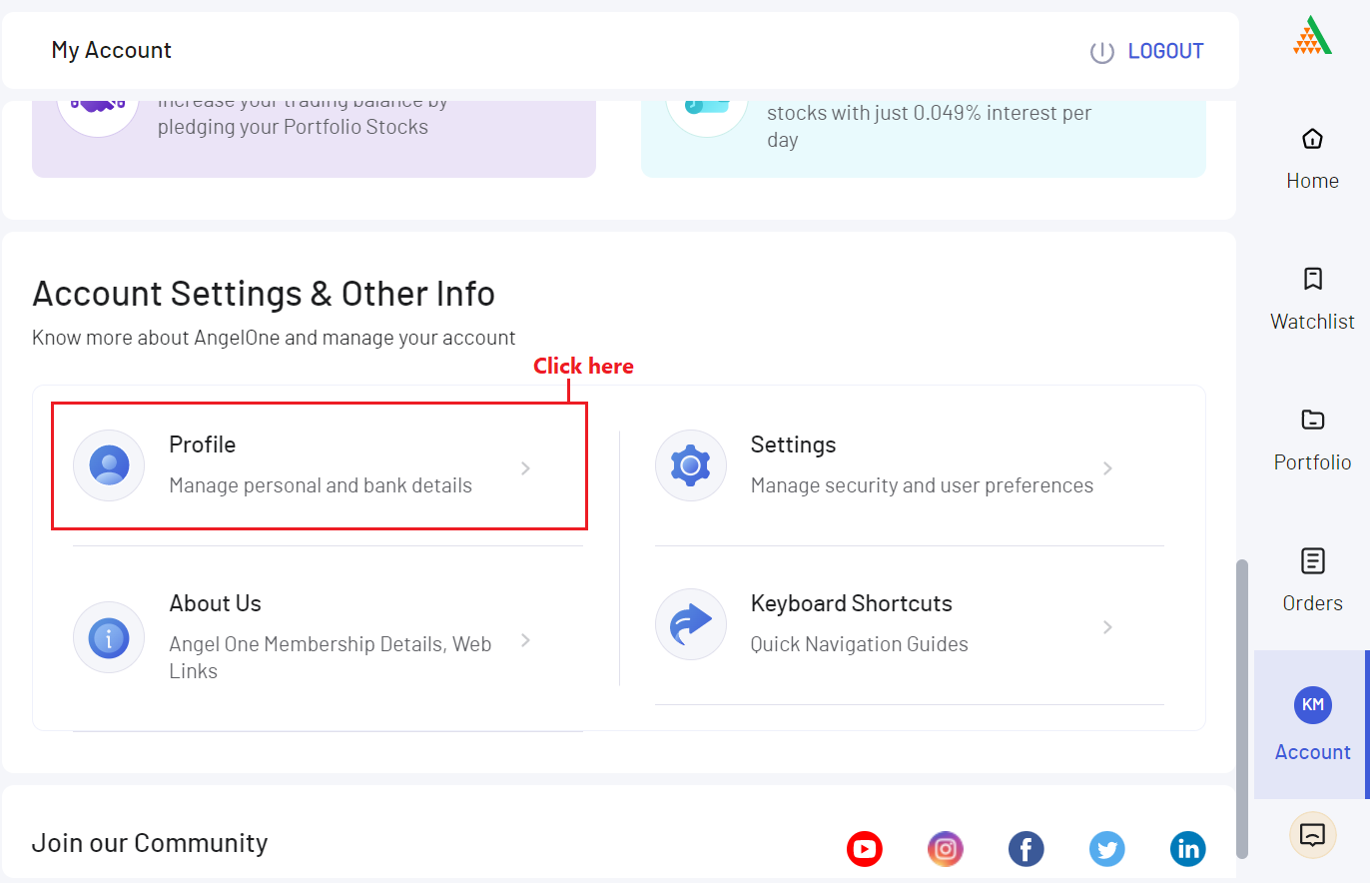This screenshot has height=883, width=1372.
Task: Click the Angel One logo
Action: pyautogui.click(x=1312, y=36)
